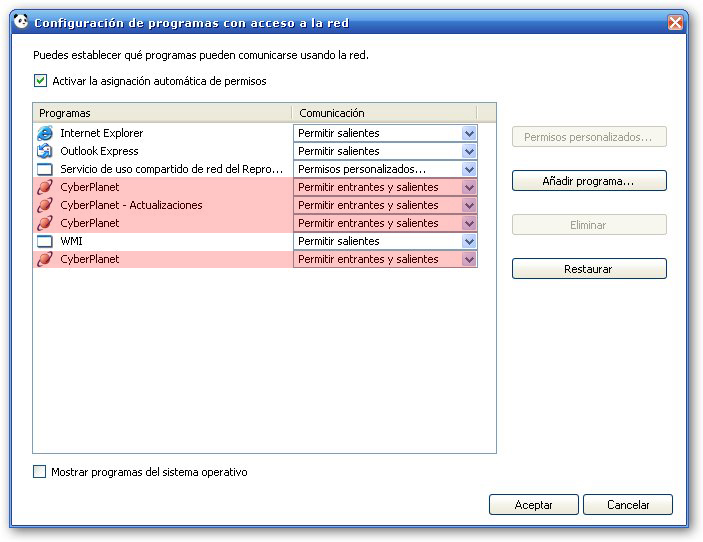The width and height of the screenshot is (703, 542).
Task: Click planet icon of CyberPlanet row below WMI
Action: [45, 259]
